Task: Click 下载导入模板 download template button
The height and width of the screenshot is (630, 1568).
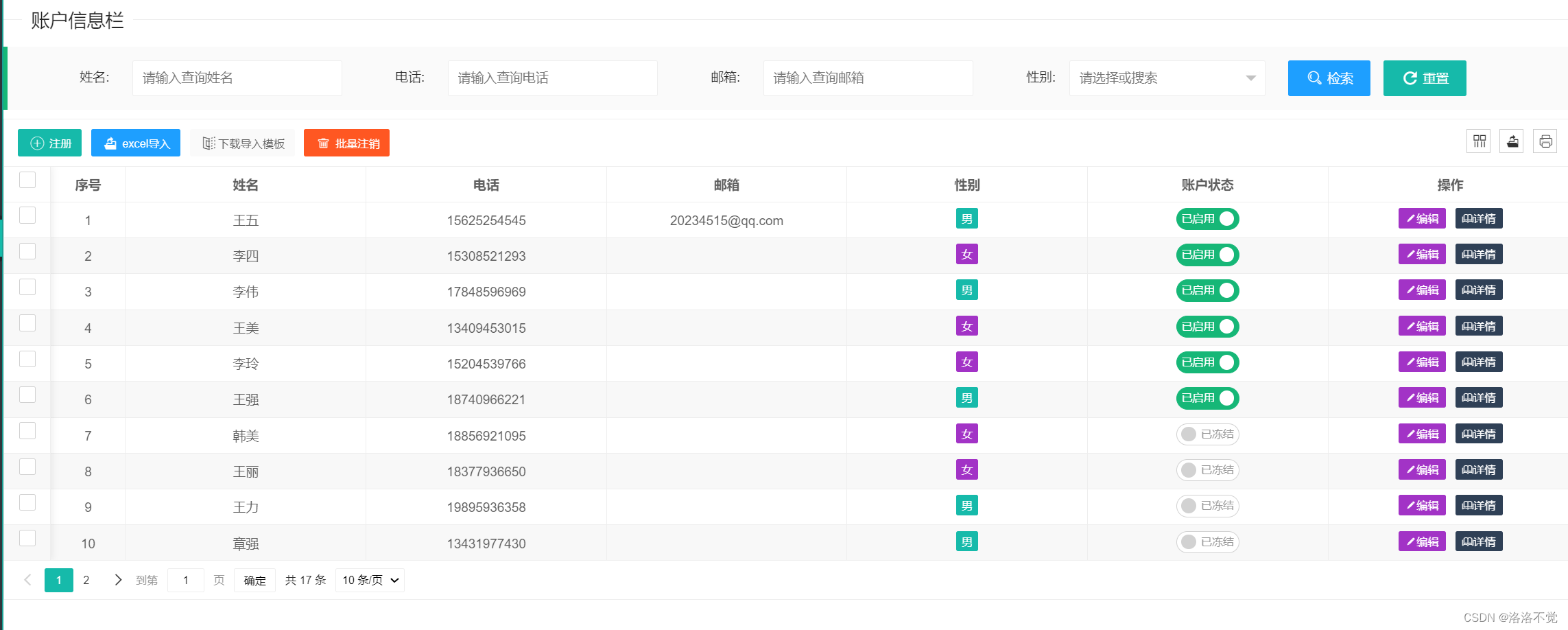Action: [243, 143]
